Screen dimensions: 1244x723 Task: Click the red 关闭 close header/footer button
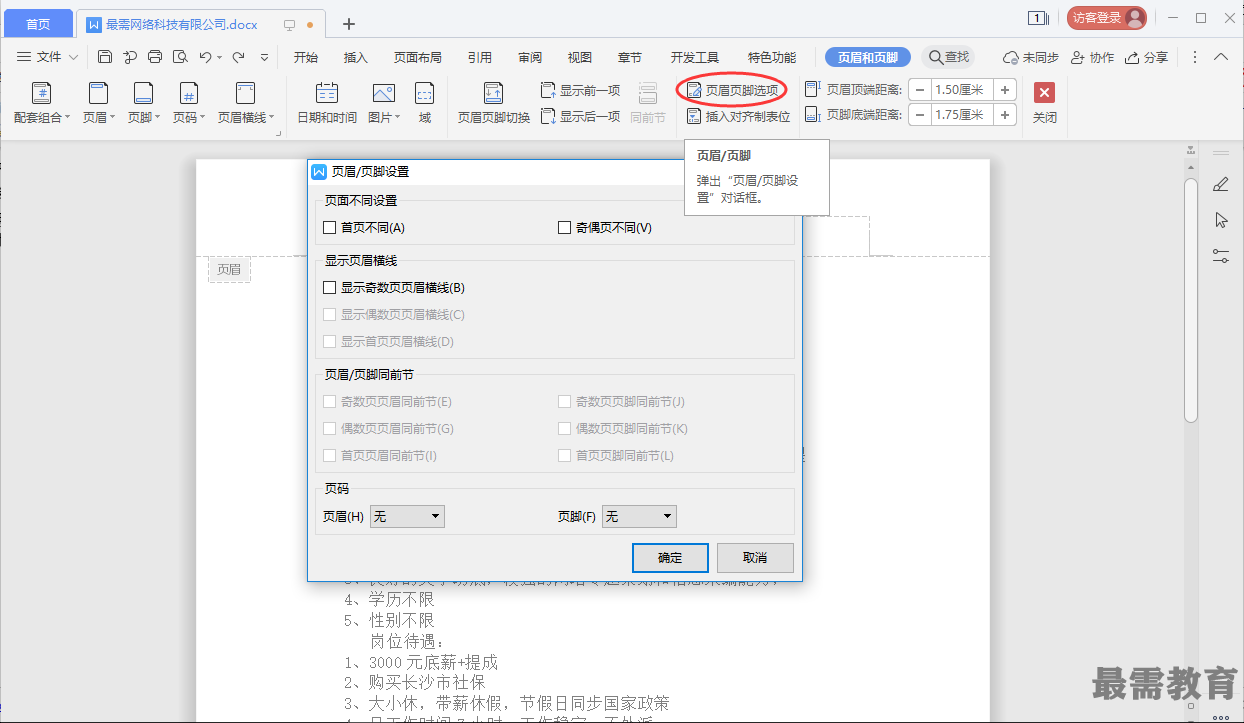1044,104
